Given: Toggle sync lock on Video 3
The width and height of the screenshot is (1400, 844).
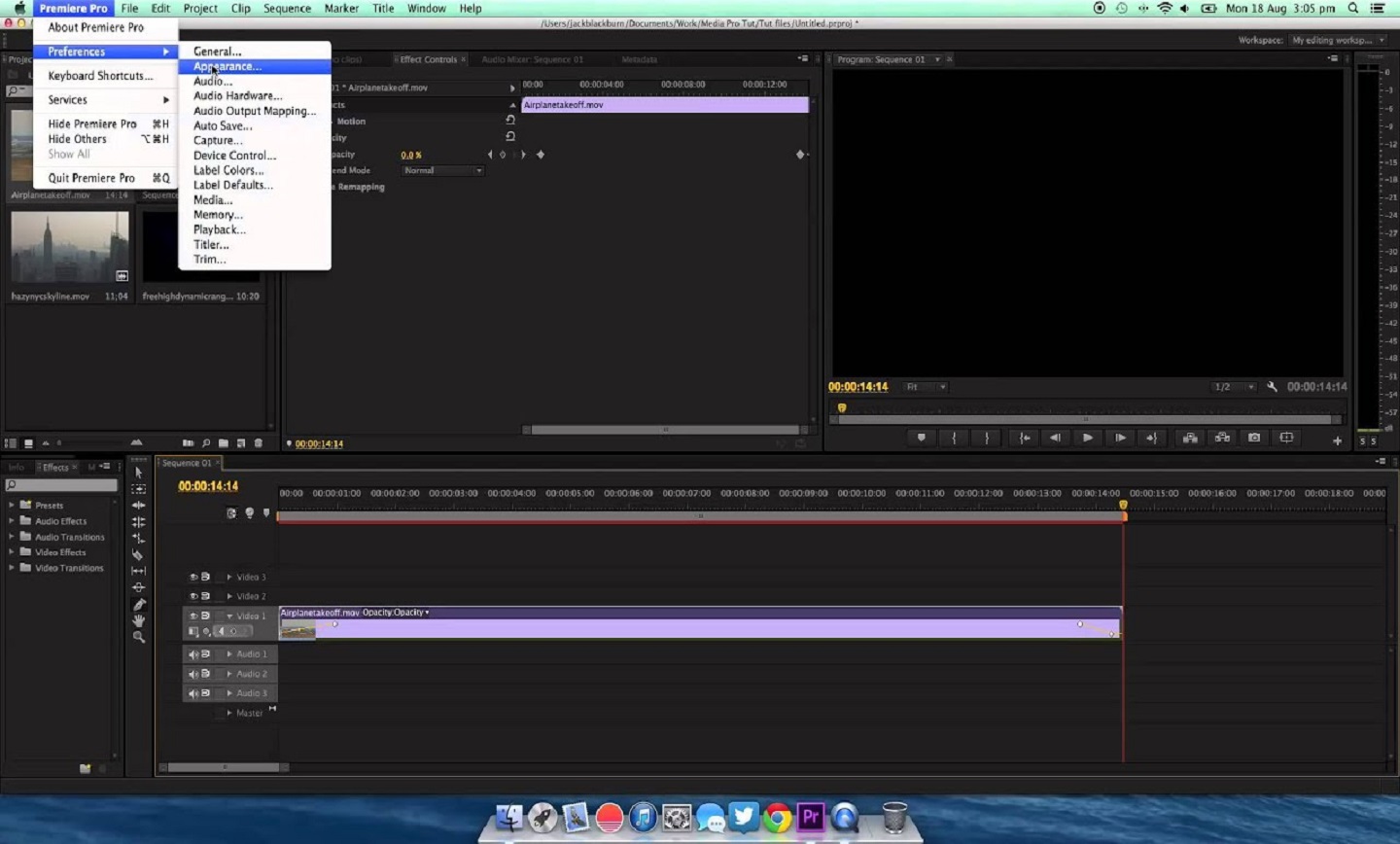Looking at the screenshot, I should coord(206,577).
